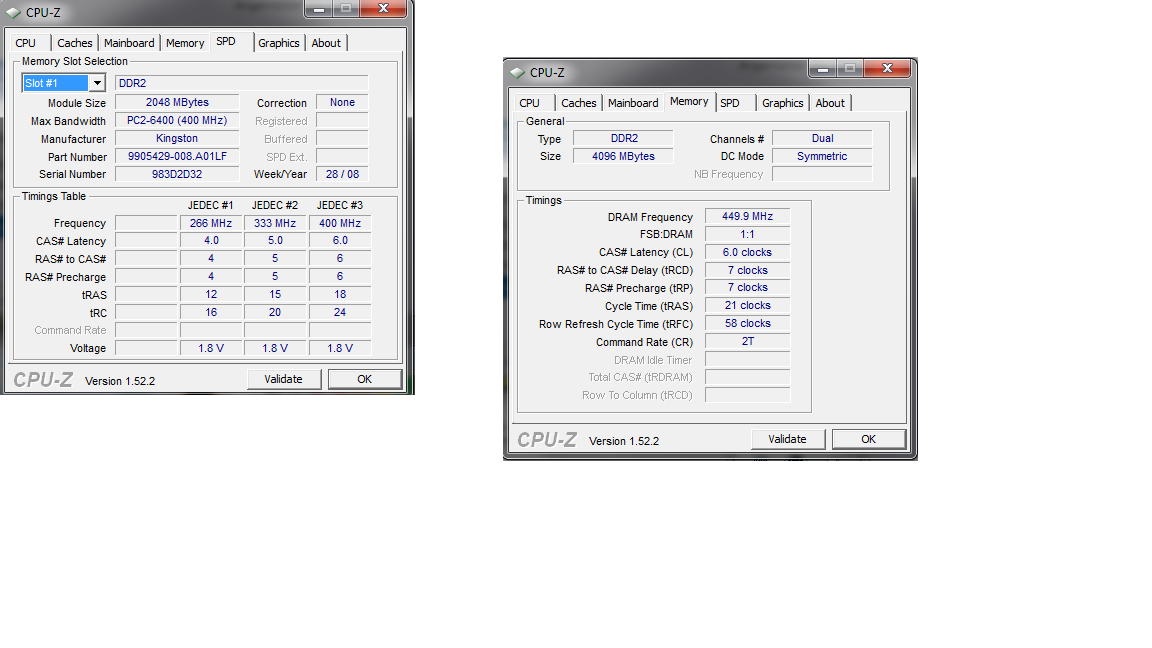The height and width of the screenshot is (648, 1152).
Task: Click memory Size value 4096 MBytes
Action: pos(623,156)
